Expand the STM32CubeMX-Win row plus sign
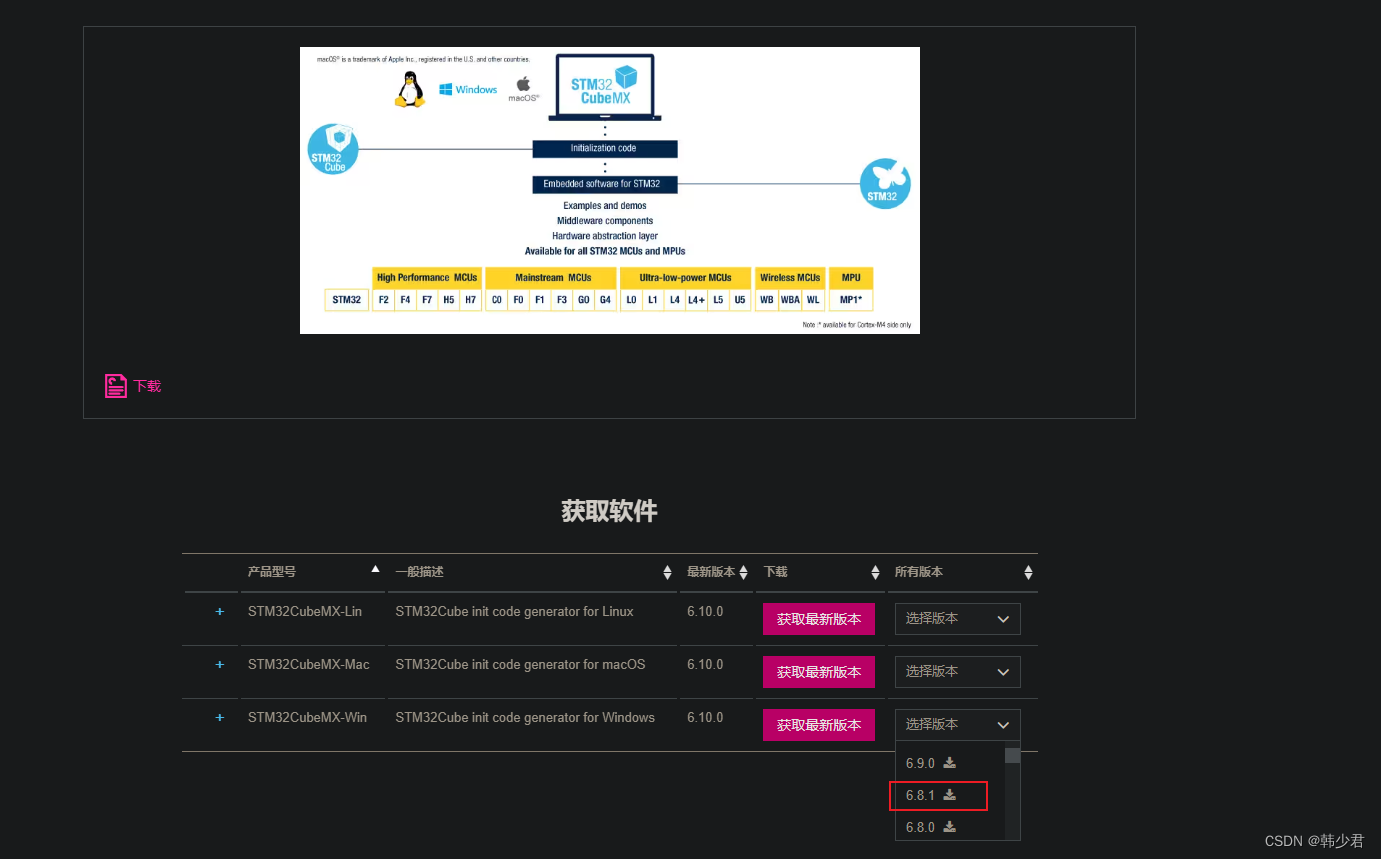Screen dimensions: 1381x859 click(x=220, y=717)
